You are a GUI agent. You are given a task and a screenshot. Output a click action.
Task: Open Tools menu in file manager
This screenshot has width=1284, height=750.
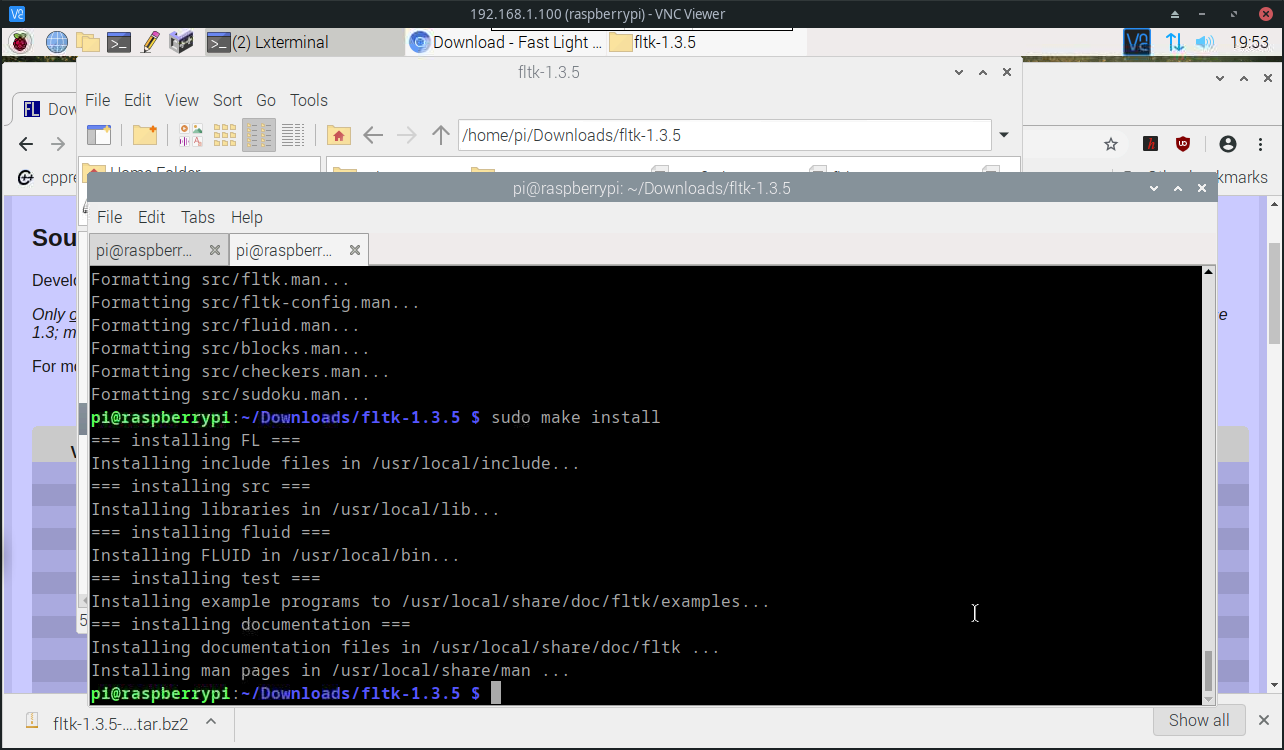click(309, 100)
